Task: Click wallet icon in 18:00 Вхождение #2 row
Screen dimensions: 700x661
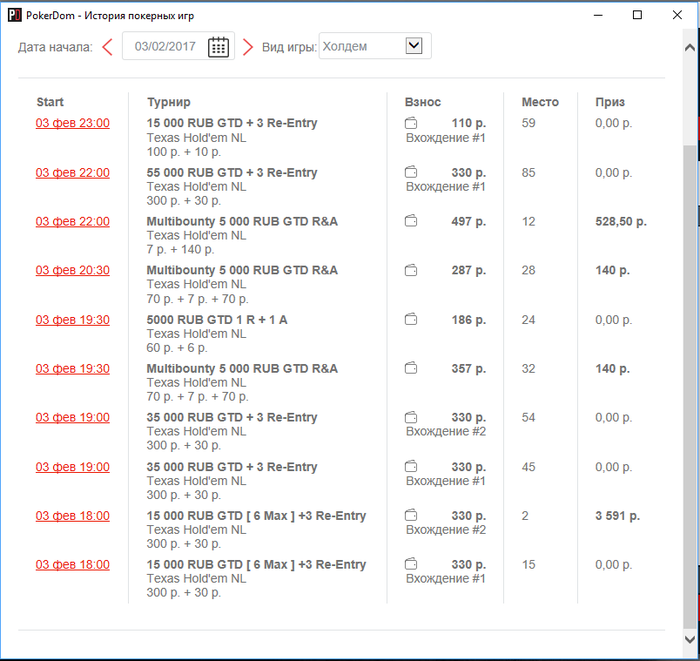Action: point(411,515)
